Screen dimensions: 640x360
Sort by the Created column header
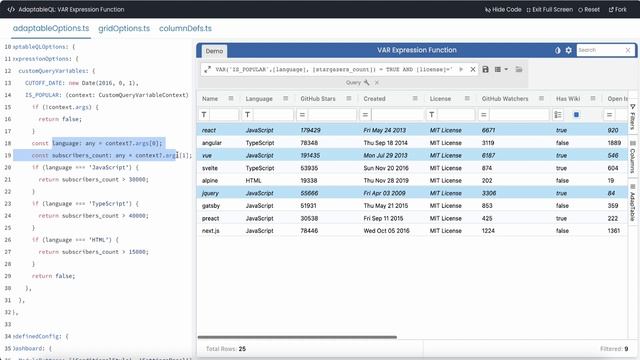pyautogui.click(x=374, y=99)
